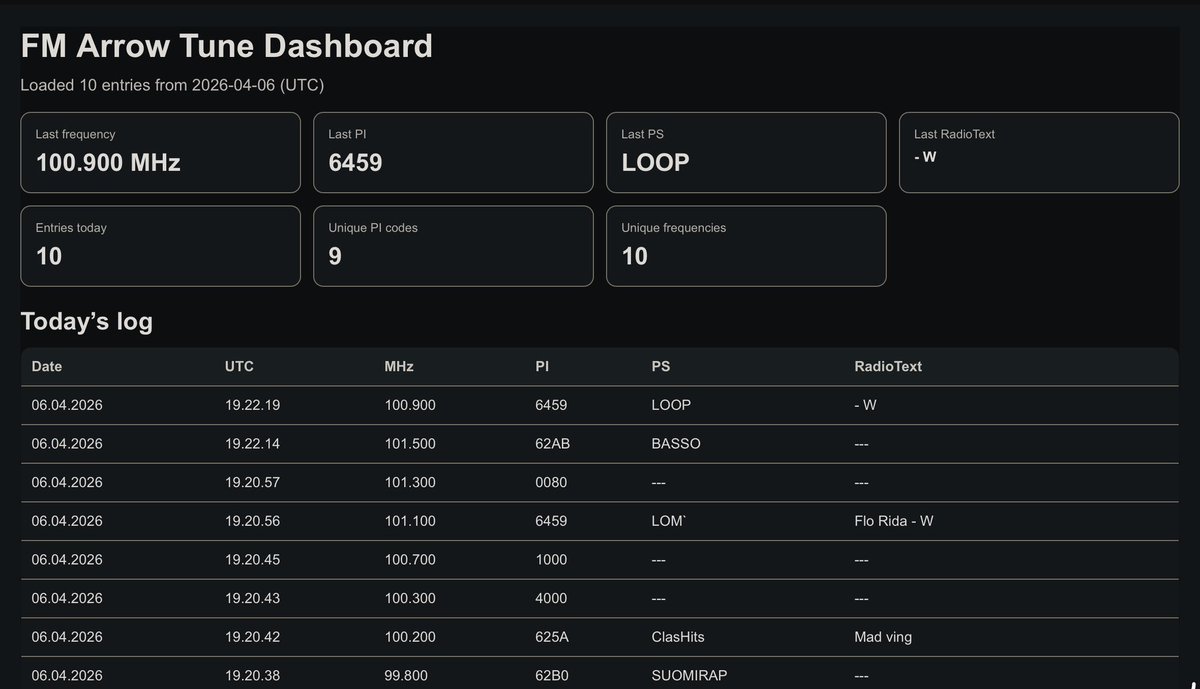Click the BASSO station name cell
The height and width of the screenshot is (689, 1200).
point(676,443)
